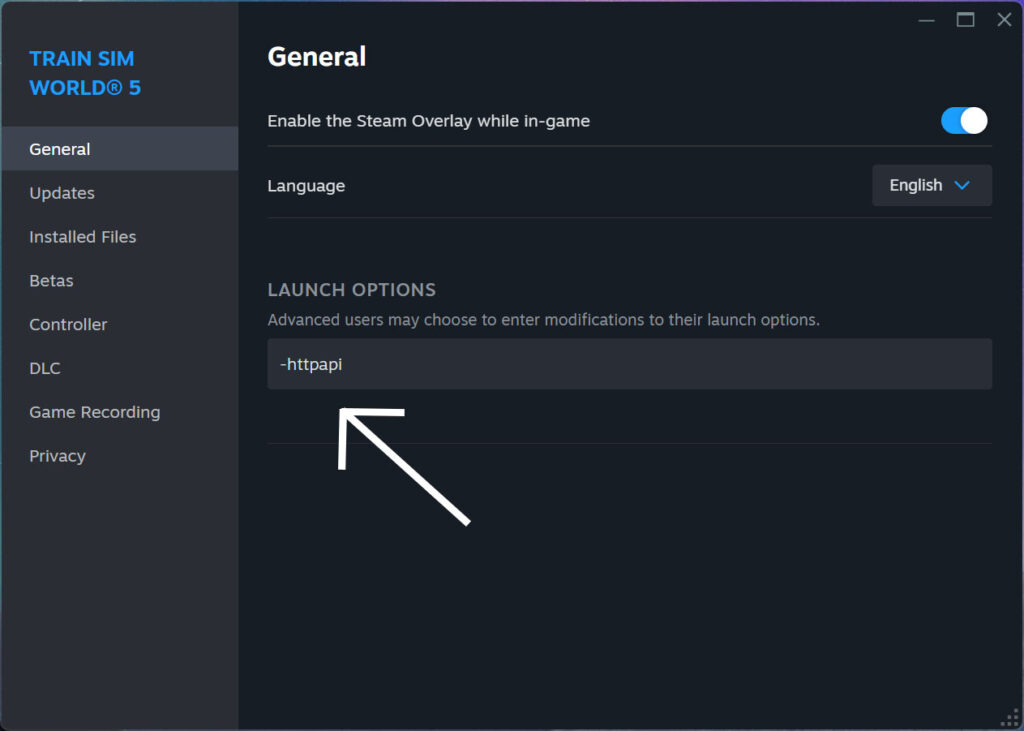Click the LAUNCH OPTIONS heading
Image resolution: width=1024 pixels, height=731 pixels.
coord(351,289)
